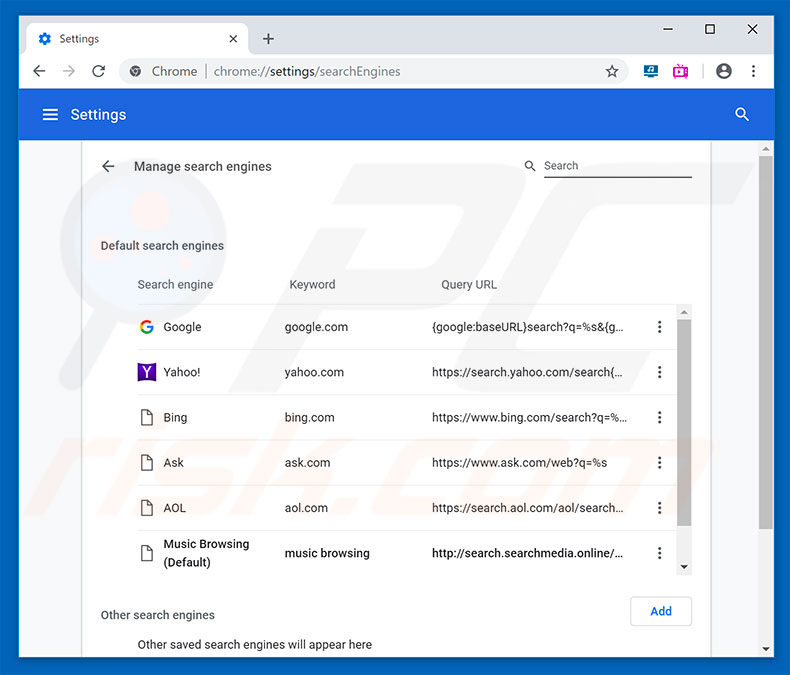Open the Settings hamburger menu

coord(50,115)
